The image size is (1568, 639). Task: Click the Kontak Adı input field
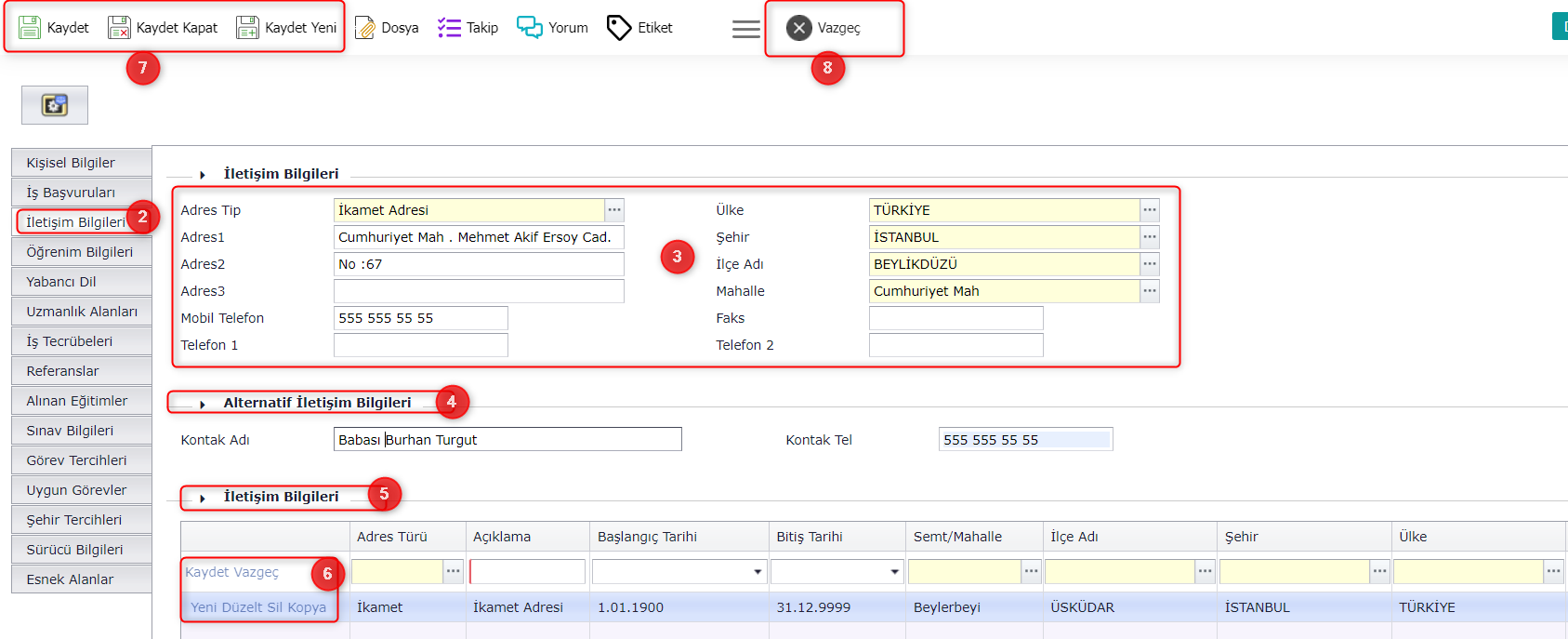coord(507,439)
